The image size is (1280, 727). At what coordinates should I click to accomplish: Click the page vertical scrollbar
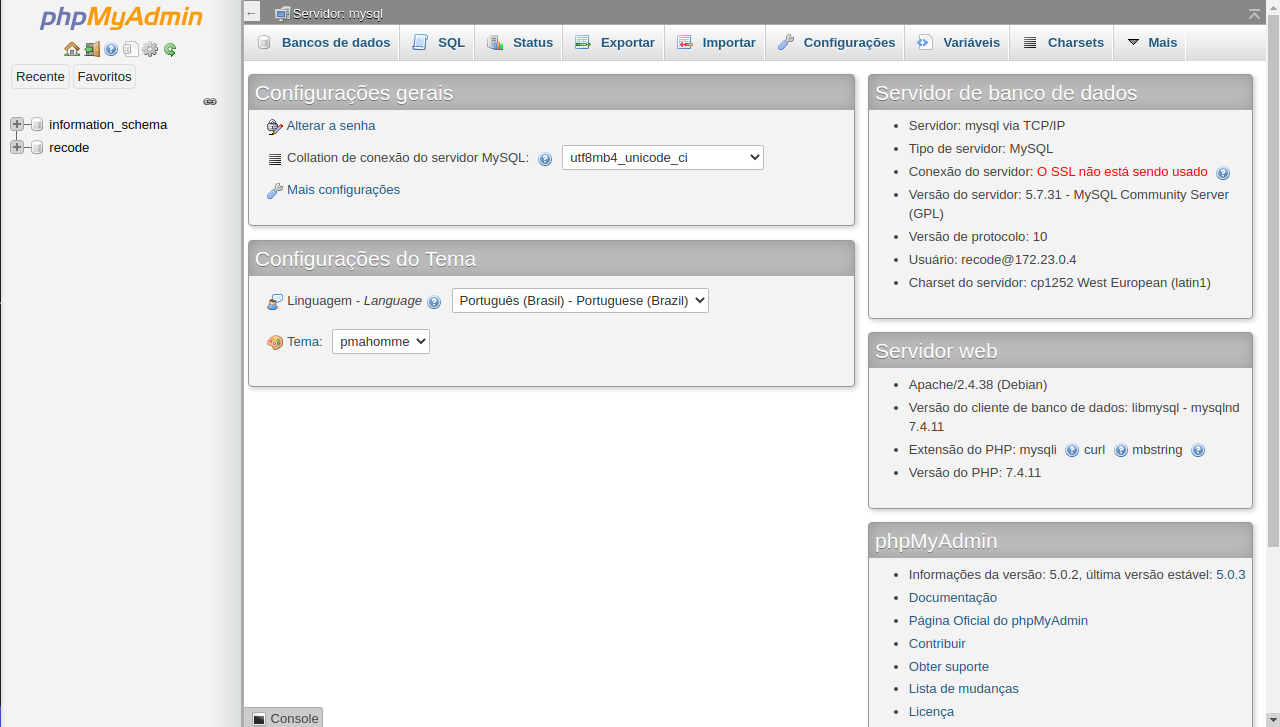click(x=1273, y=280)
